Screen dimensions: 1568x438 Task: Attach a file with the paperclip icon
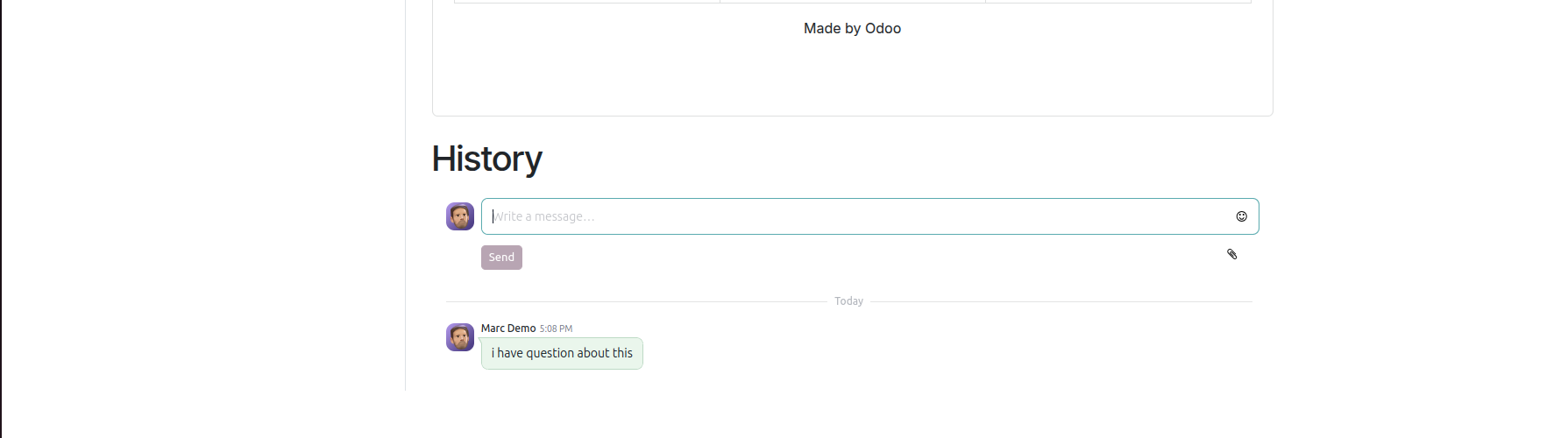[1231, 254]
